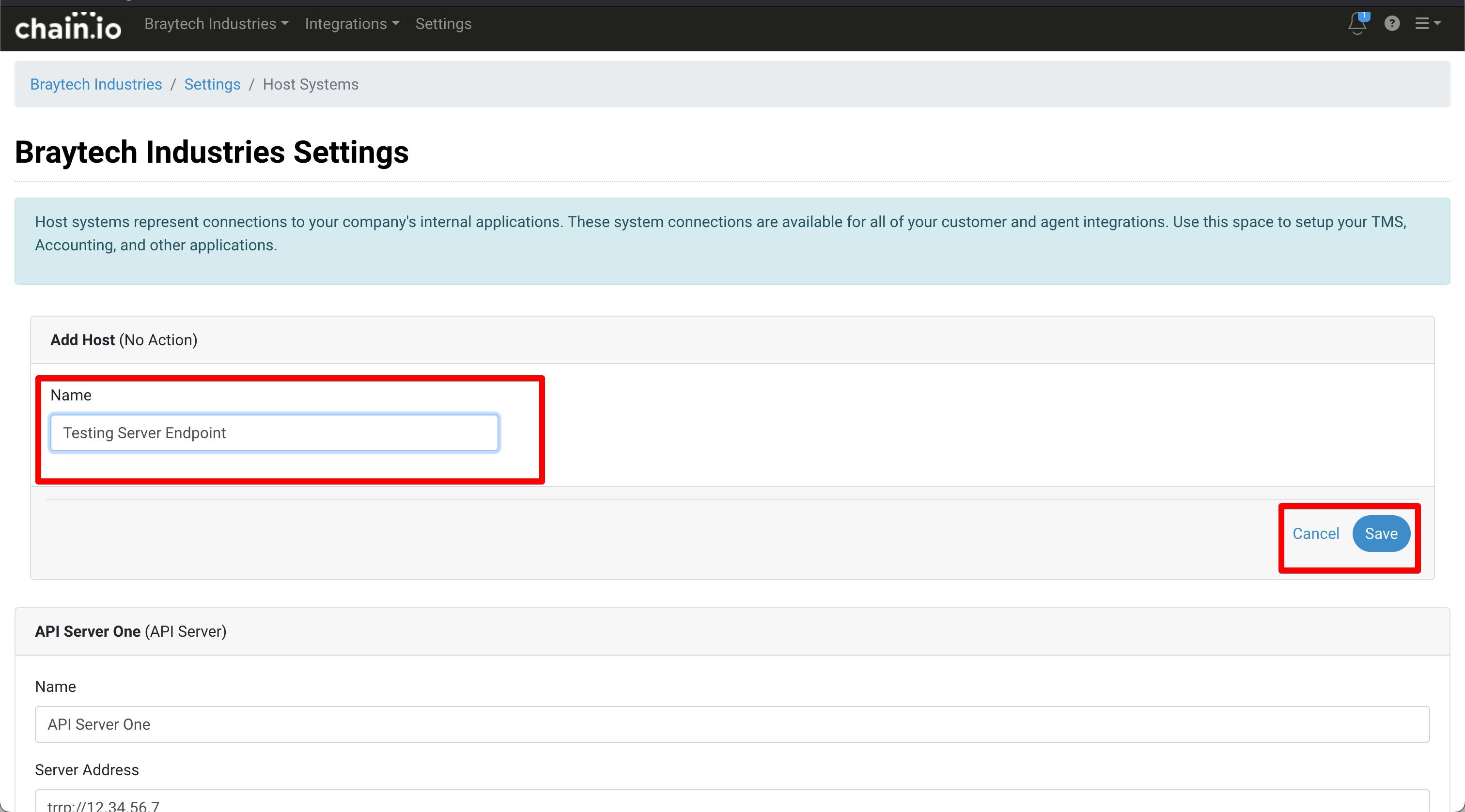
Task: Cancel adding the new host
Action: click(1315, 534)
